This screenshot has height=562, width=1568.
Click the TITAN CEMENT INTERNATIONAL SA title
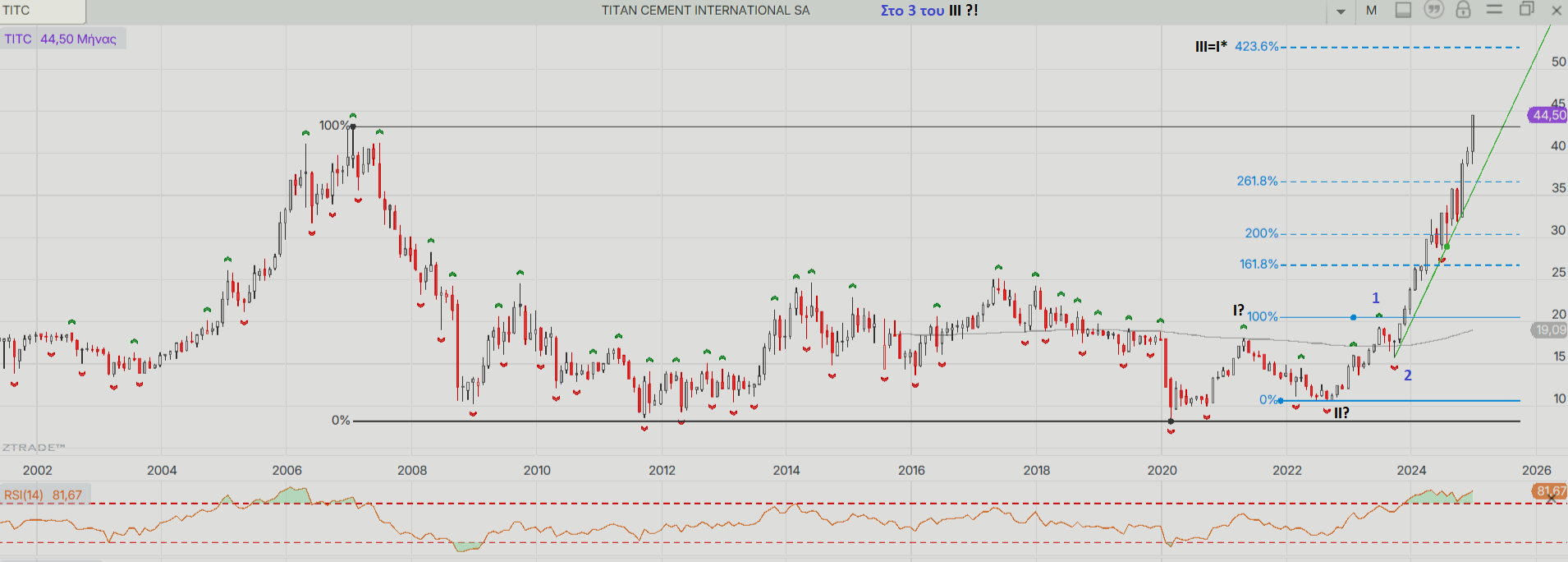click(x=705, y=11)
